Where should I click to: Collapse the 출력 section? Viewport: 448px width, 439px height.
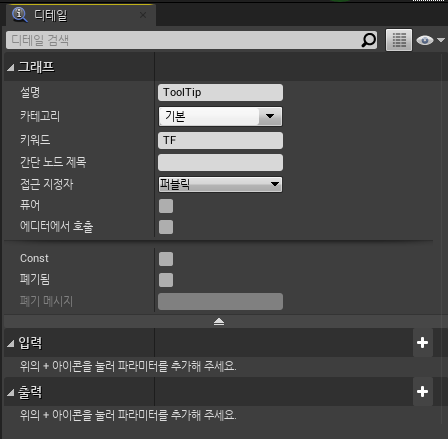pos(11,393)
